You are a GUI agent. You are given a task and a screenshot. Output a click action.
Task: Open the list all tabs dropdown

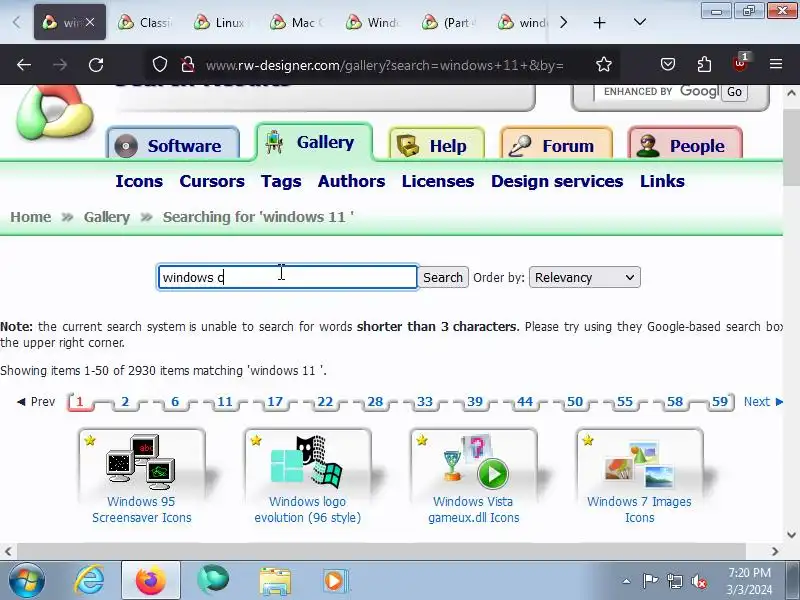(x=640, y=22)
